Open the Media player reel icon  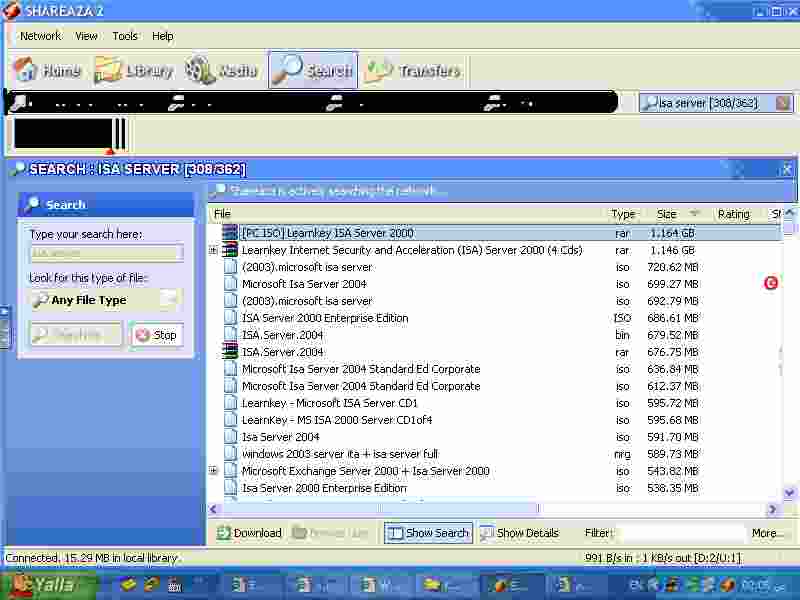199,69
